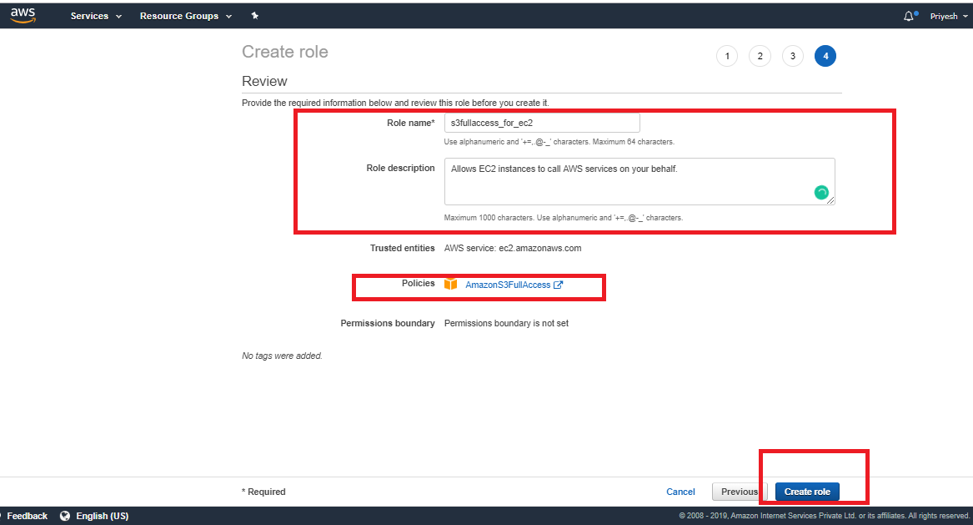
Task: Cancel the role creation
Action: click(680, 492)
